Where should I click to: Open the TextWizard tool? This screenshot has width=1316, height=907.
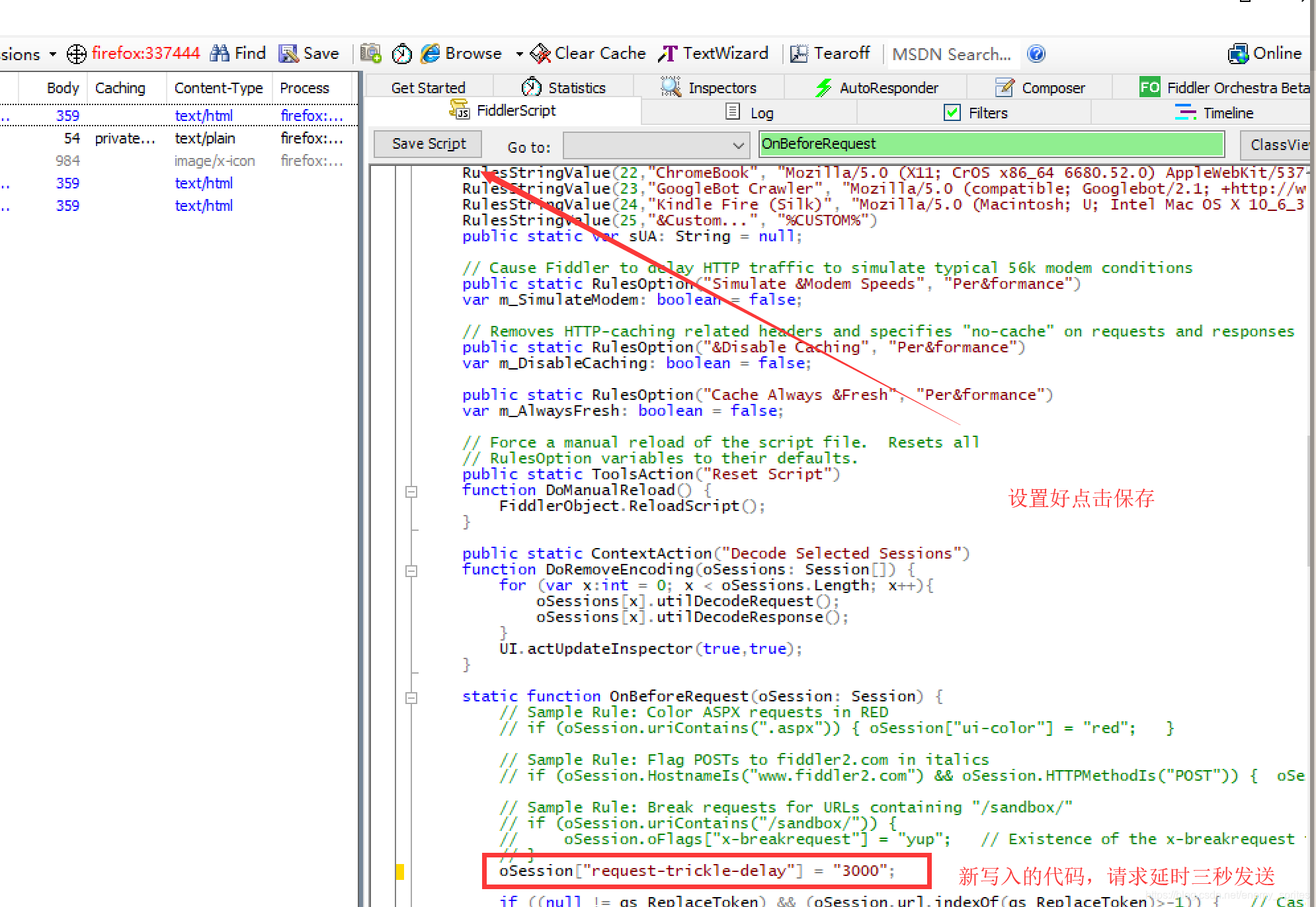(713, 54)
